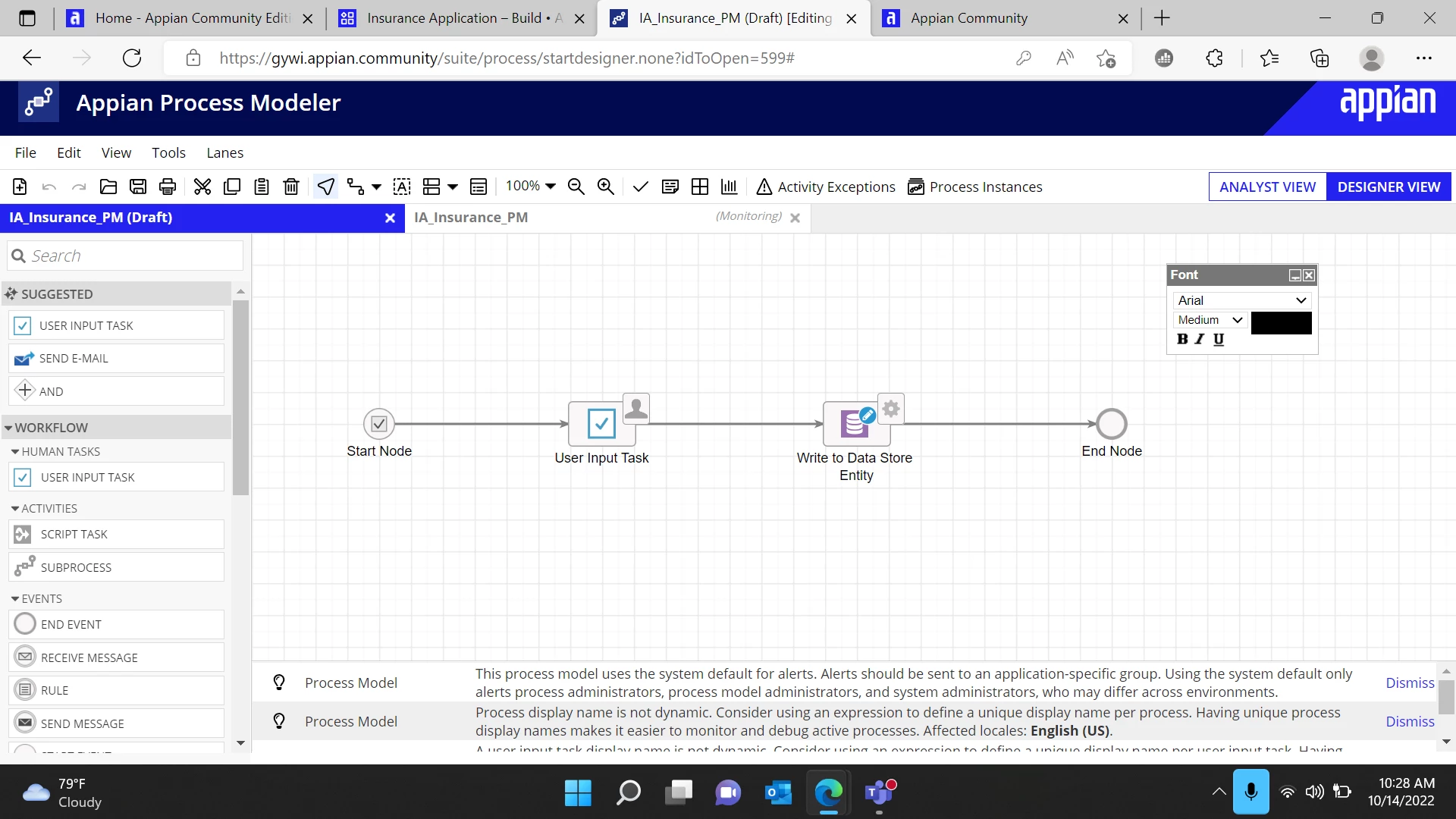Open Outlook from taskbar
The width and height of the screenshot is (1456, 819).
(x=778, y=792)
